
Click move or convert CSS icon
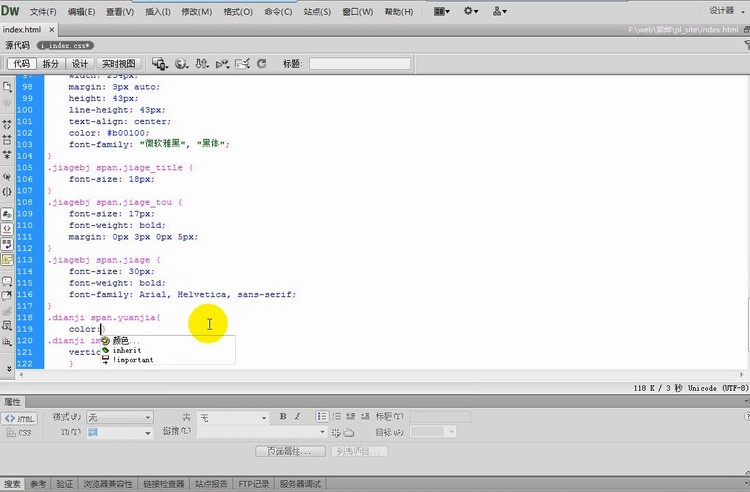[x=7, y=341]
